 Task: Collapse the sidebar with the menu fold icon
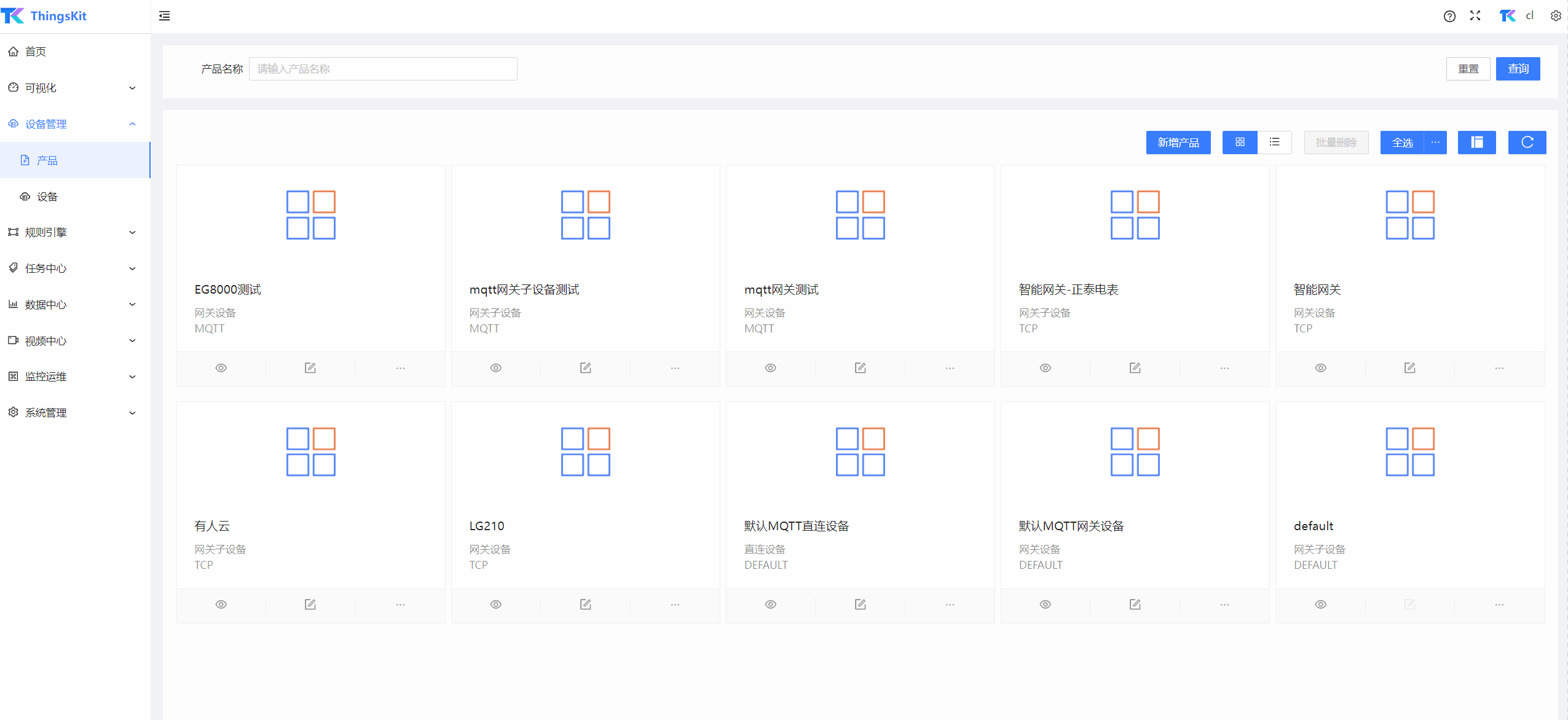point(164,16)
